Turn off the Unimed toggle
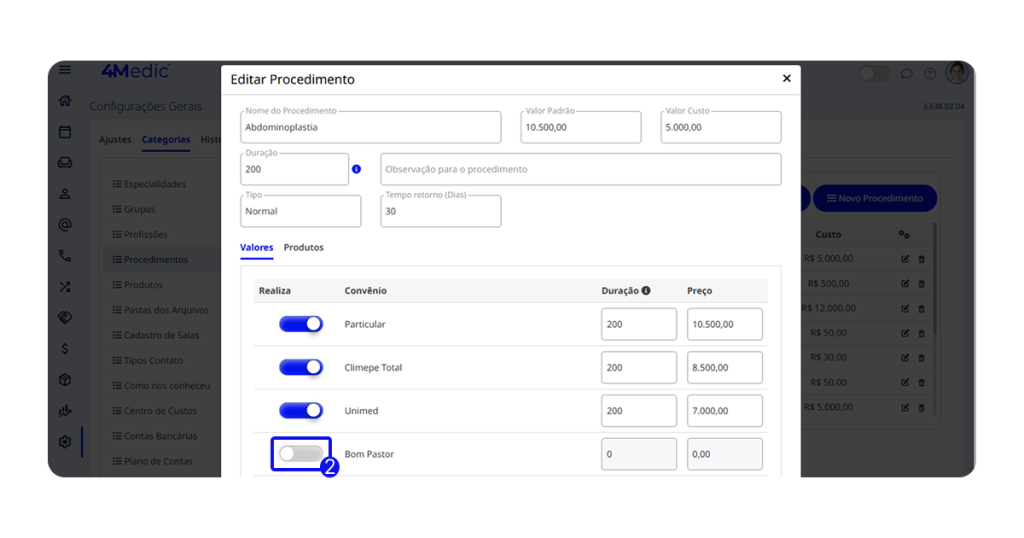This screenshot has width=1024, height=538. coord(301,410)
